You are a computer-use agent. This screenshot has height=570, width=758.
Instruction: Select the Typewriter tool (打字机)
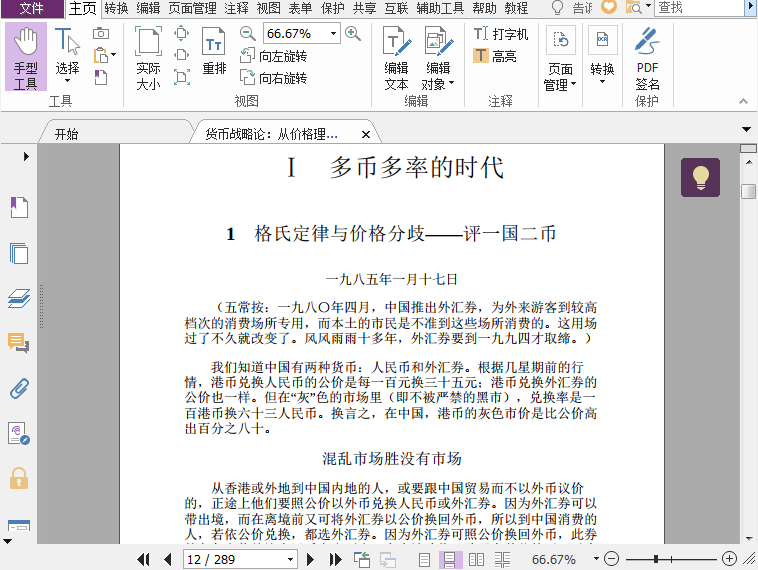pyautogui.click(x=500, y=34)
